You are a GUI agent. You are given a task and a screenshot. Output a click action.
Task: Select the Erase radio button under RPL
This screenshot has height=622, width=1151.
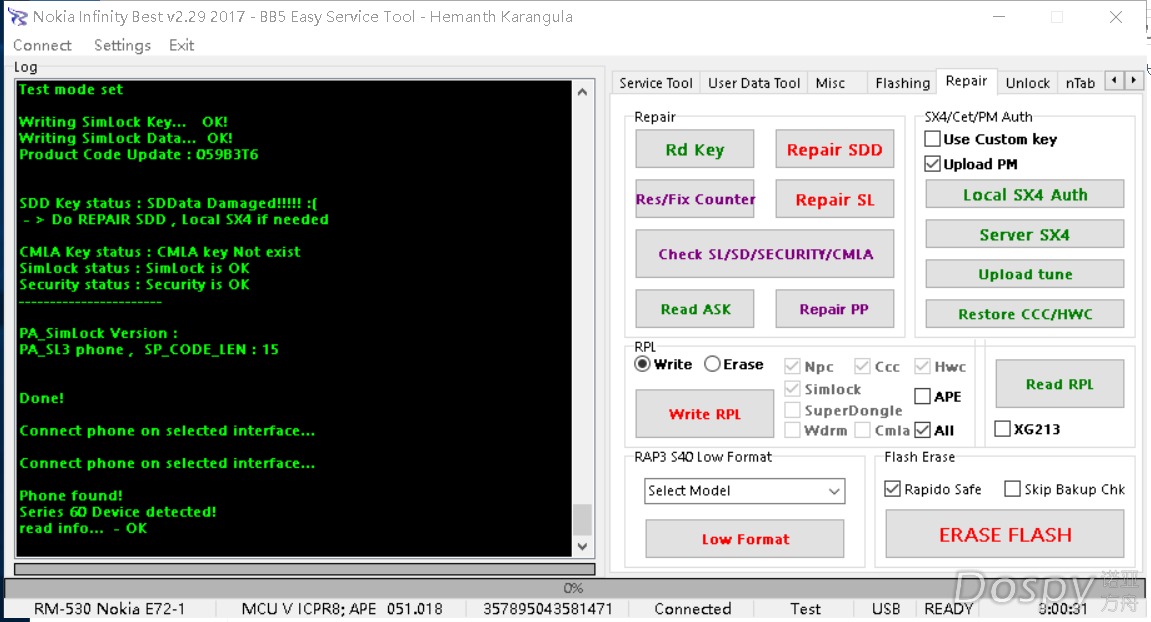(712, 364)
